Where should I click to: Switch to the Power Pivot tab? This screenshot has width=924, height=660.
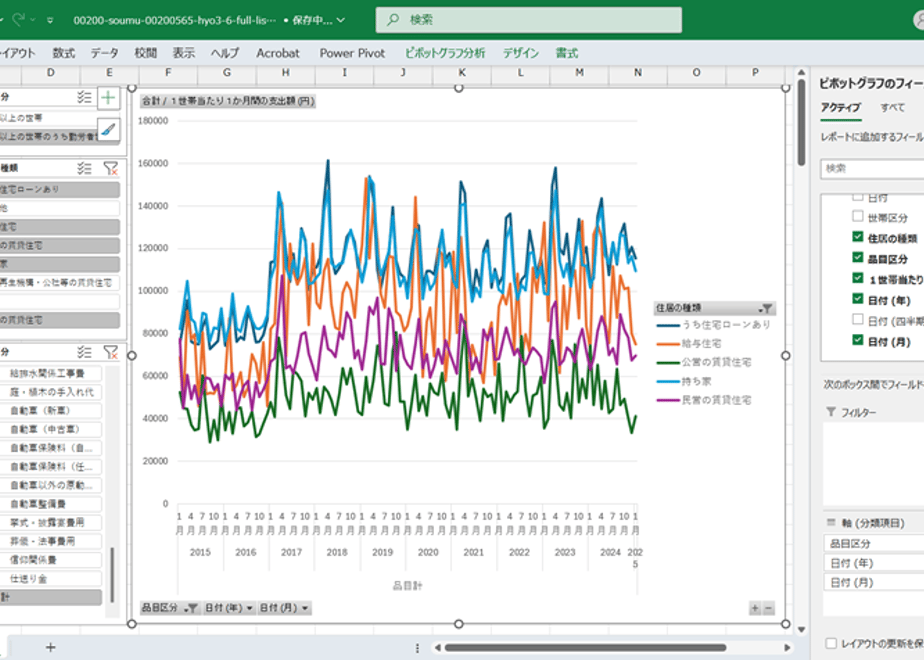352,53
